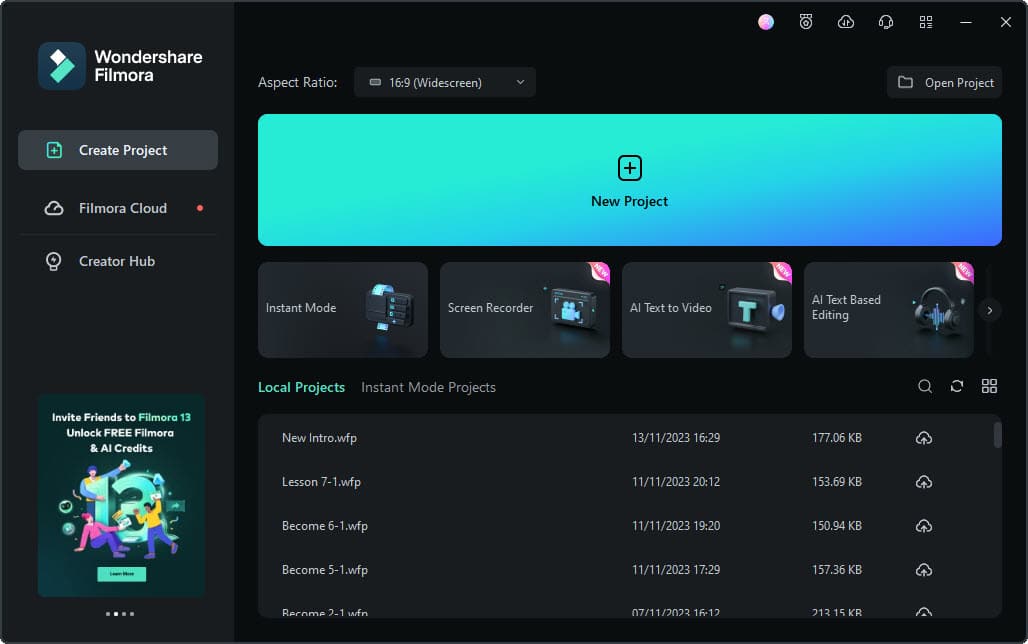Toggle grid view for project list
The height and width of the screenshot is (644, 1028).
(989, 386)
